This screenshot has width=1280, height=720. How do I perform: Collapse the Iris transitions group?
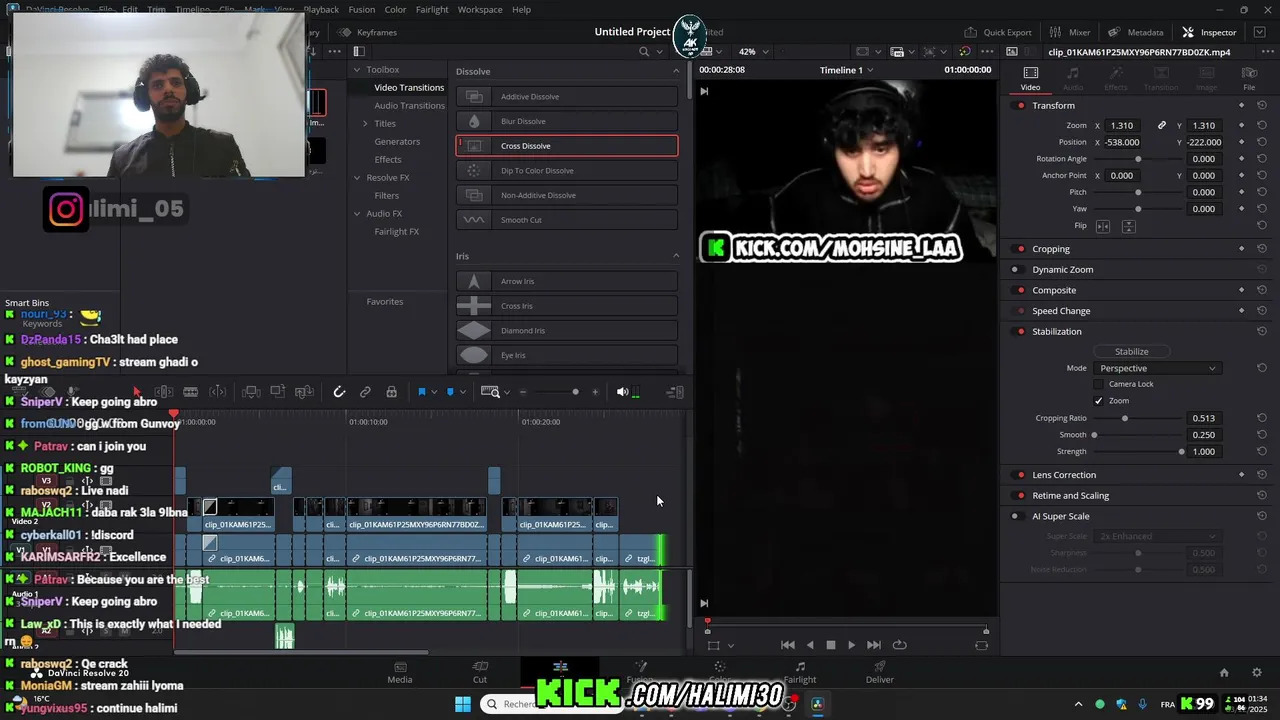(x=676, y=256)
